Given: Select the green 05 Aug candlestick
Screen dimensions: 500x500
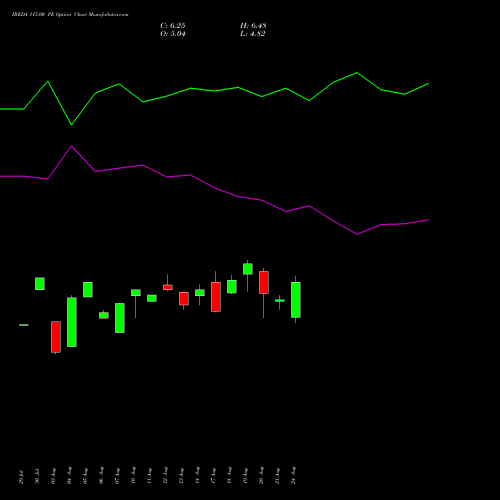Looking at the screenshot, I should [x=88, y=290].
